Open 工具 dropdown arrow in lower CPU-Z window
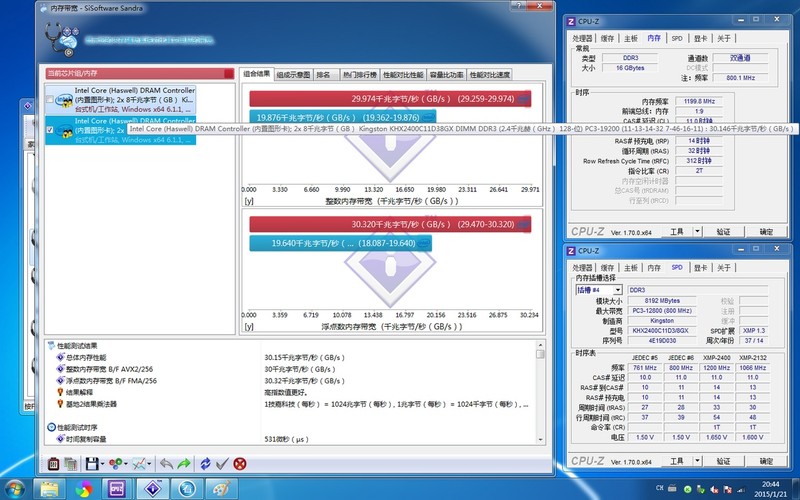This screenshot has height=500, width=800. 697,461
